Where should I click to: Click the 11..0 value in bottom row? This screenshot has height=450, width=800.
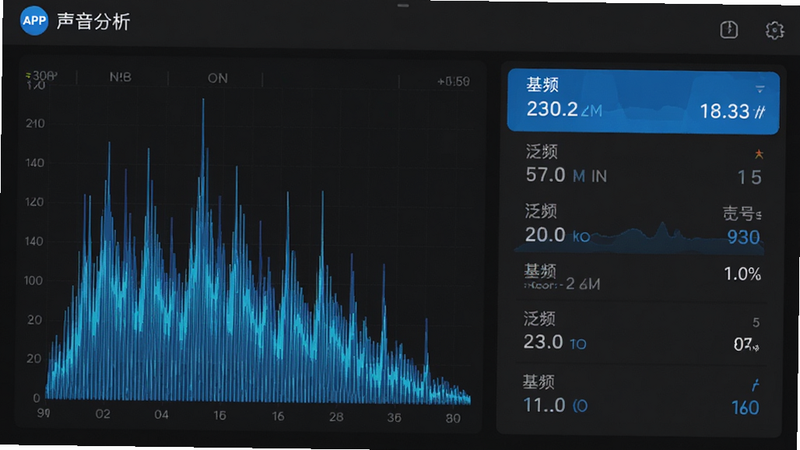coord(544,405)
